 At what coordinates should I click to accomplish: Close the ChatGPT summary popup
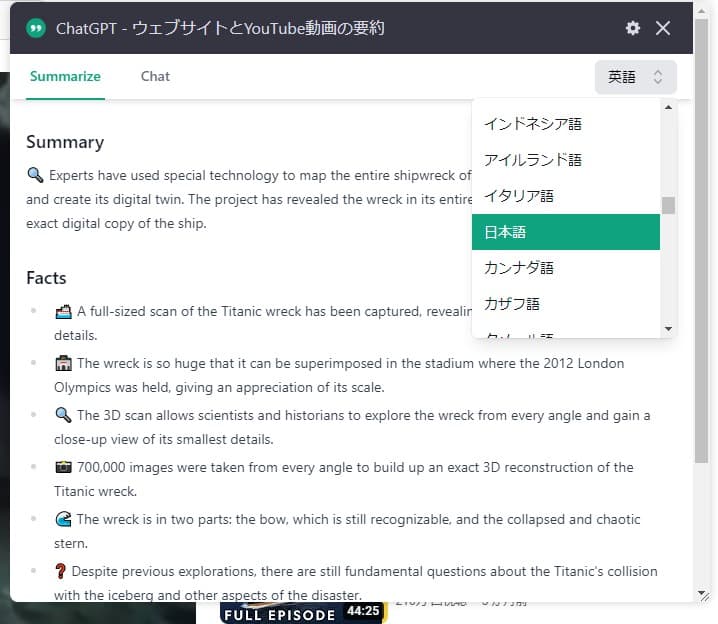[663, 28]
